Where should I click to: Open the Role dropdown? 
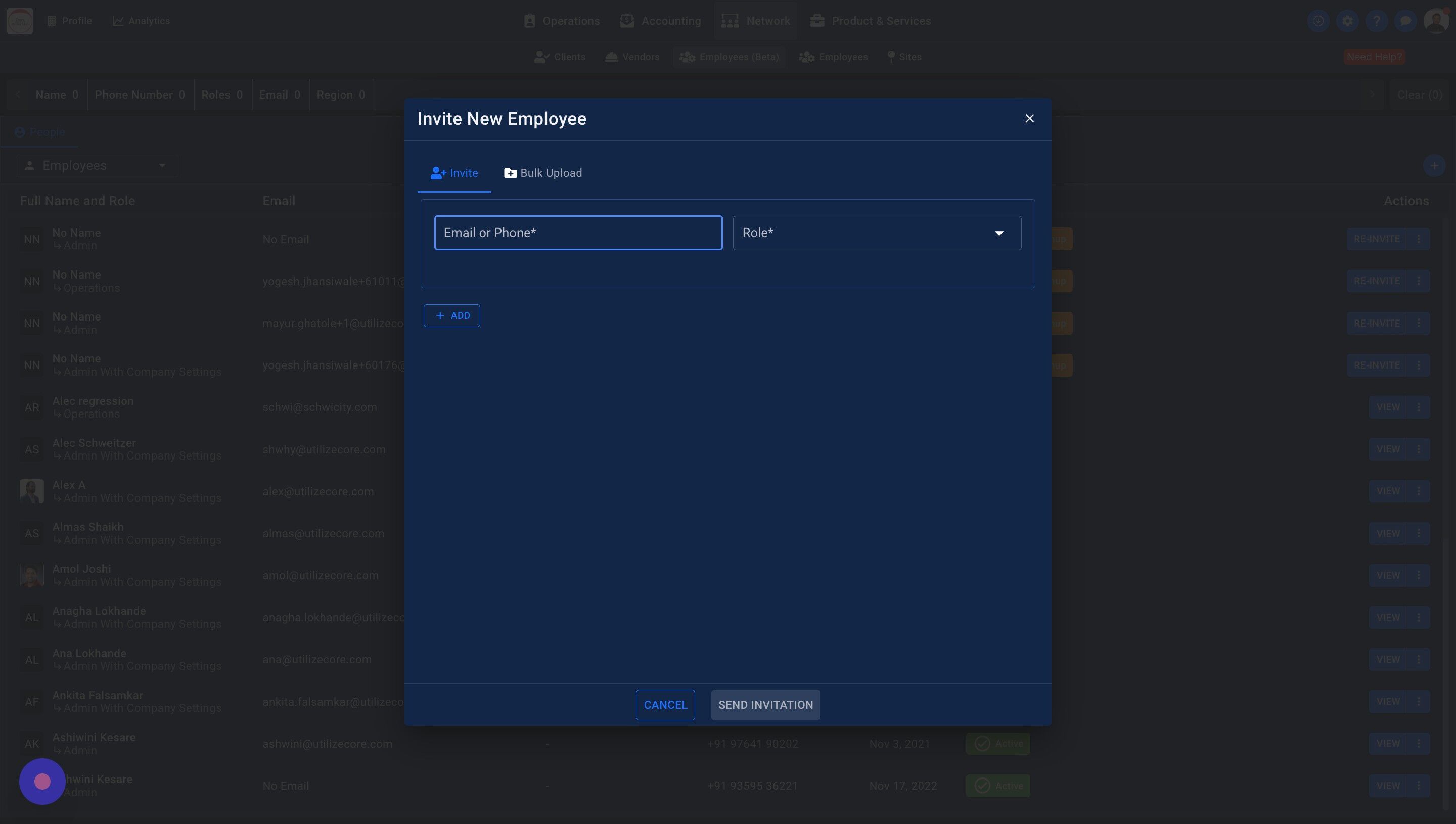[x=876, y=233]
